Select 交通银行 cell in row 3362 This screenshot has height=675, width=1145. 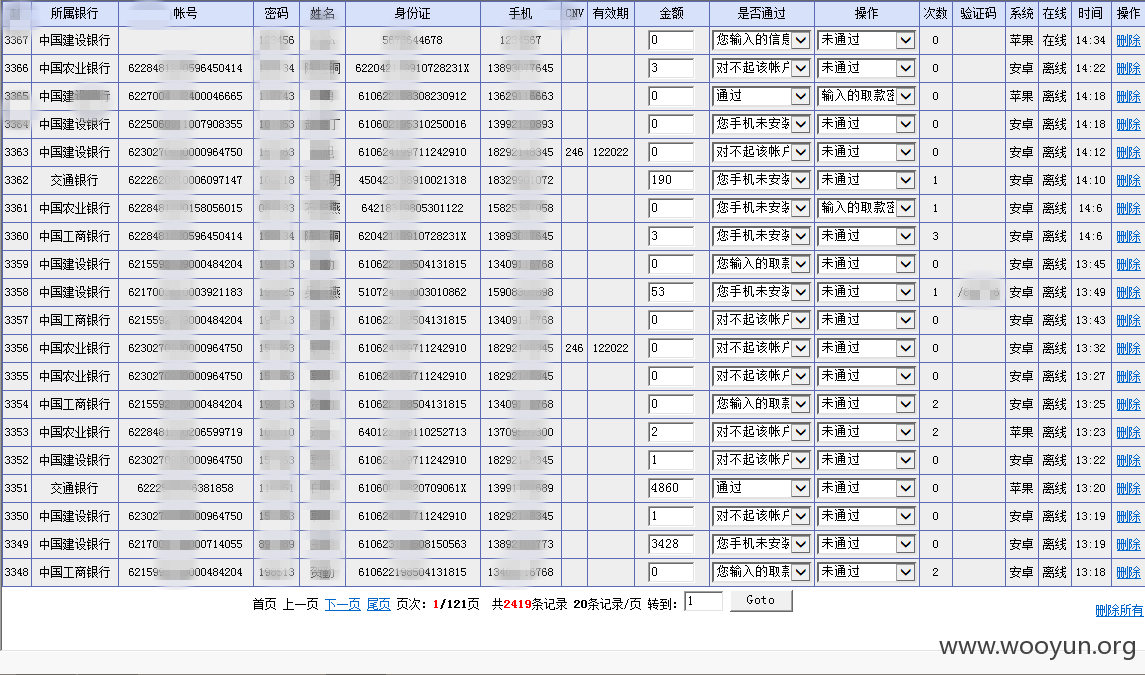coord(74,180)
